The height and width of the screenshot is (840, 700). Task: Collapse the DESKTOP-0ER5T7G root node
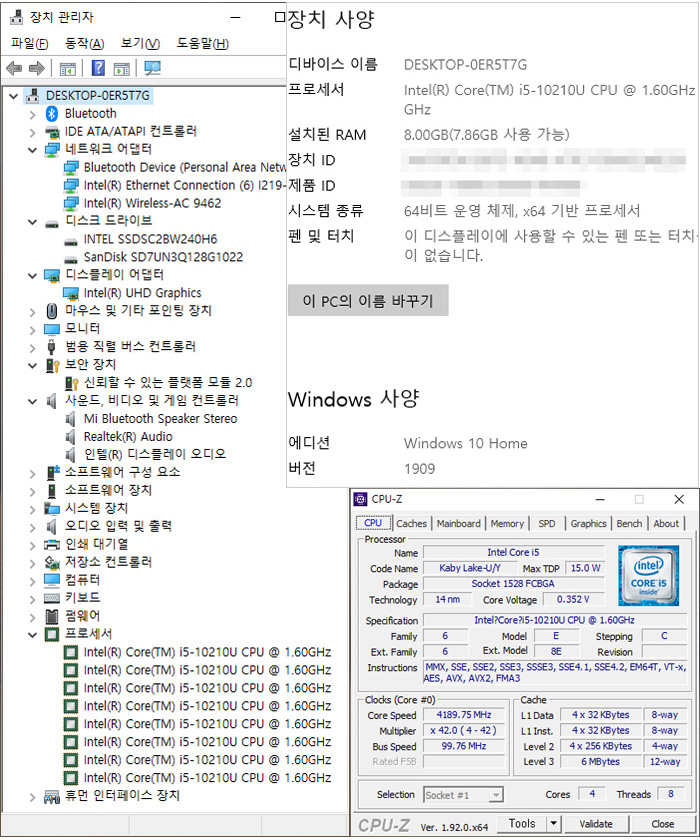[13, 96]
